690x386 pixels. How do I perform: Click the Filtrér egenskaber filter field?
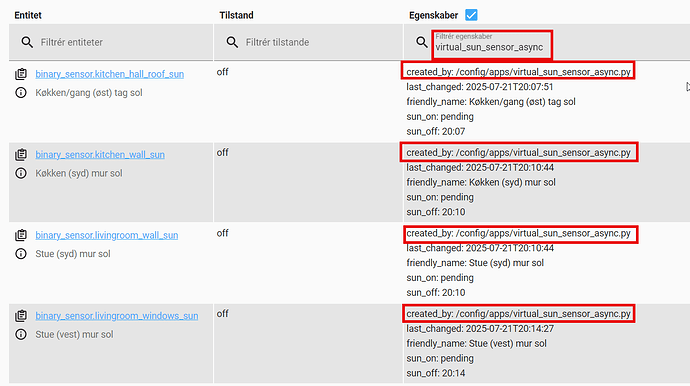[x=492, y=44]
